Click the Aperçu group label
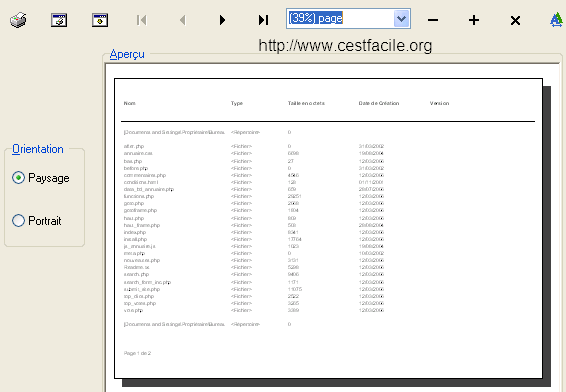This screenshot has width=566, height=392. point(127,54)
